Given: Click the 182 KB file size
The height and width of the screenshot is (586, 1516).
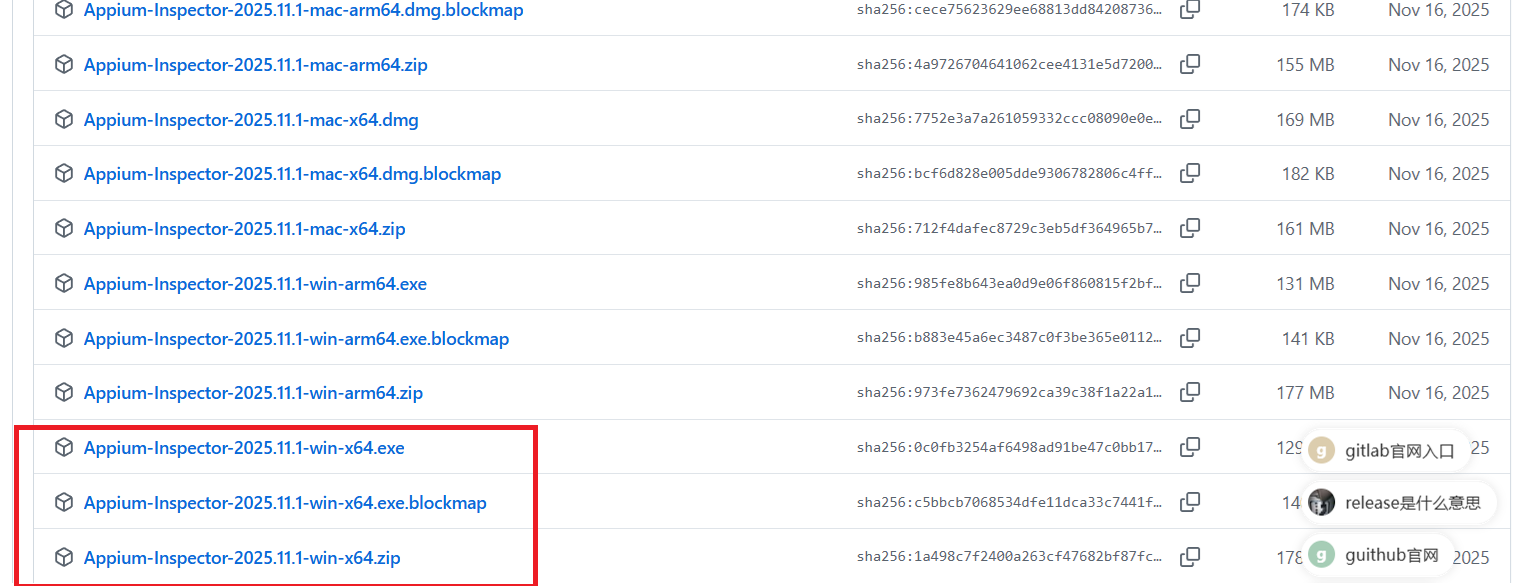Looking at the screenshot, I should [x=1308, y=173].
